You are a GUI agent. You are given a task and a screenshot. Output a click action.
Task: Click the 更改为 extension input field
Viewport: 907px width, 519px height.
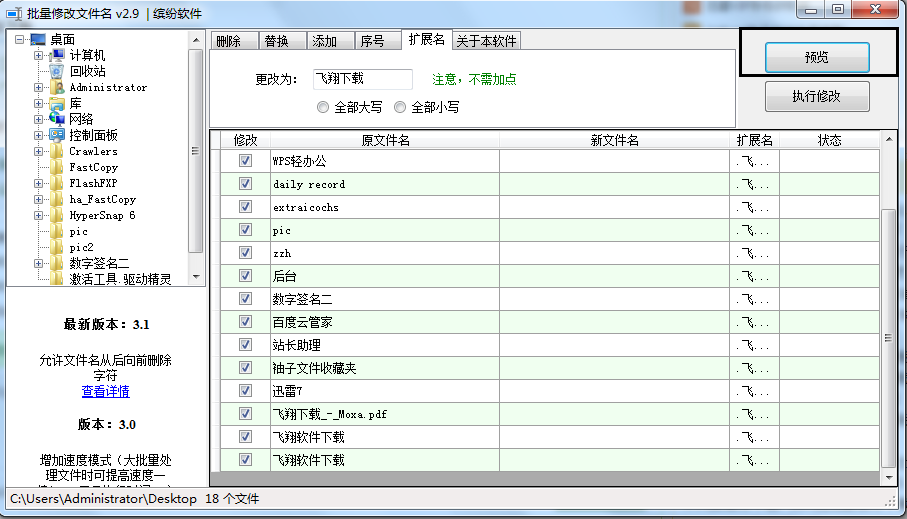pos(363,79)
